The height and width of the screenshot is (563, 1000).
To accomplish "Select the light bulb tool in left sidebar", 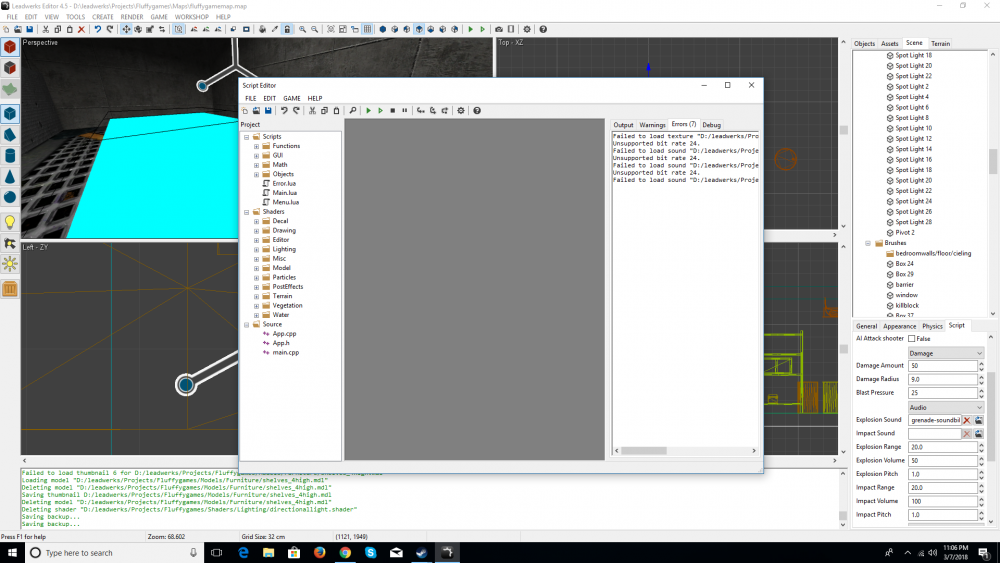I will coord(10,221).
